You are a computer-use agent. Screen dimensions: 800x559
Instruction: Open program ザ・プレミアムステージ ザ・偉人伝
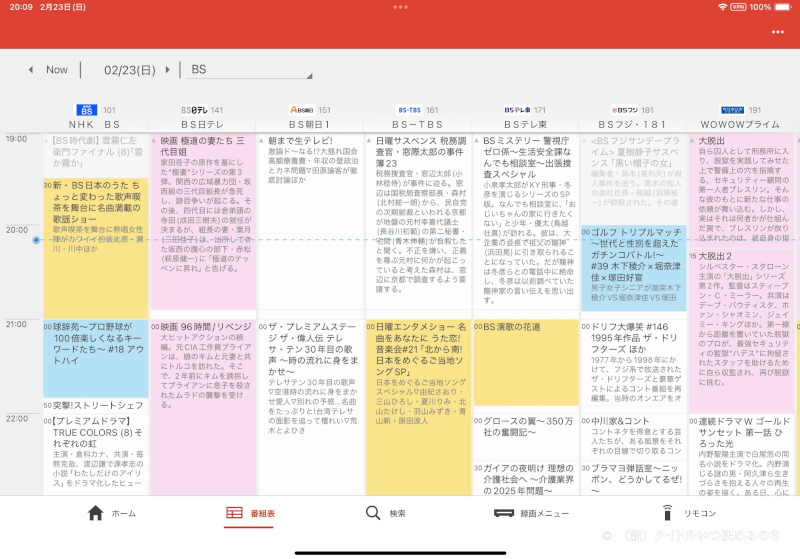(x=311, y=407)
